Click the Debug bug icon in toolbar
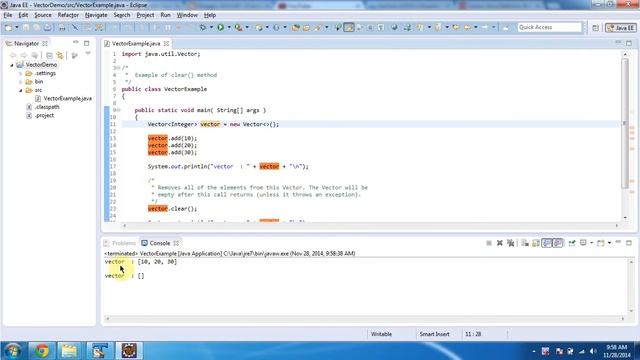 click(203, 27)
